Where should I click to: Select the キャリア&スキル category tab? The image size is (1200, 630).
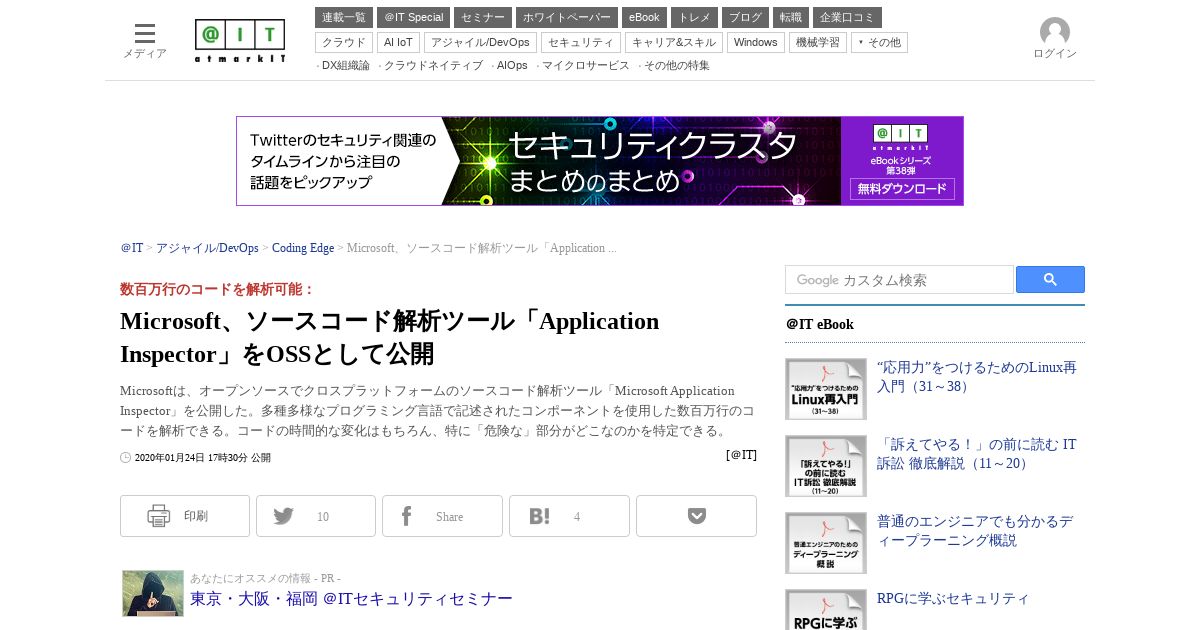674,42
